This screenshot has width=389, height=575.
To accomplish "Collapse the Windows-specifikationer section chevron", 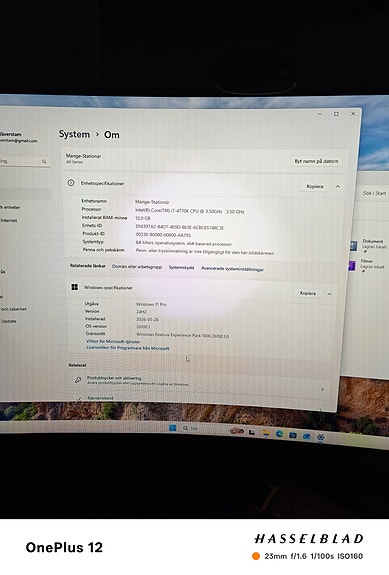I will pos(329,294).
